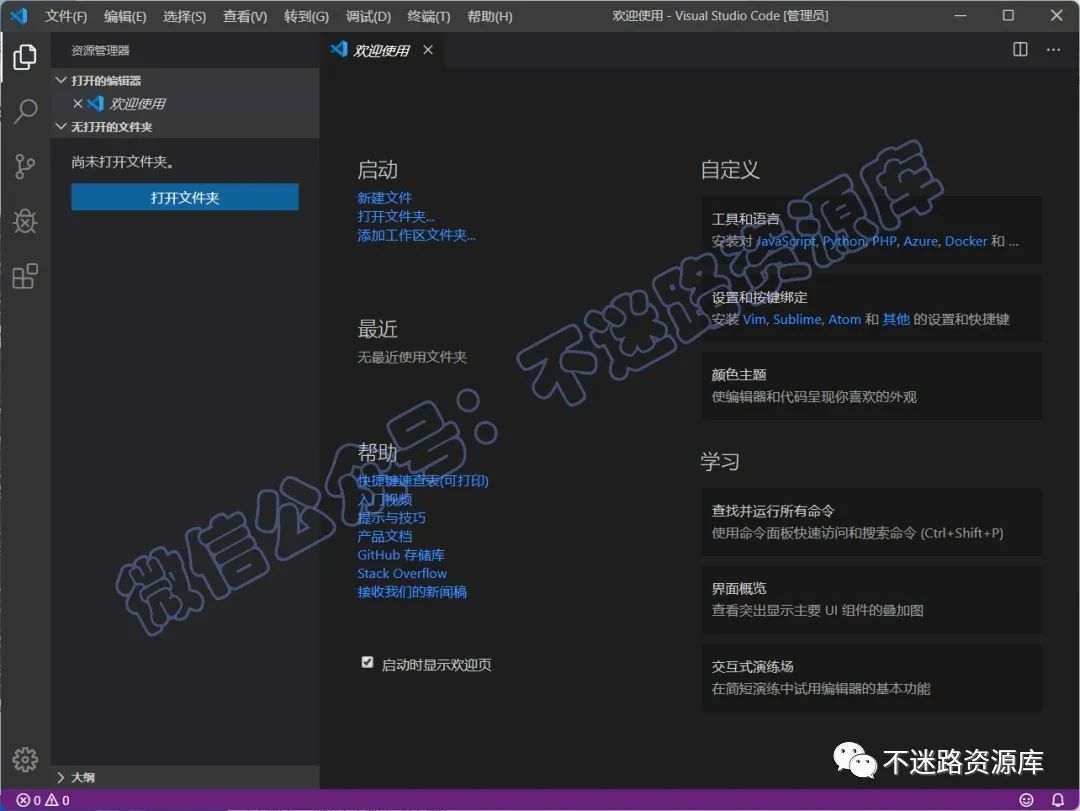Toggle 启动时显示欢迎页 checkbox
1080x811 pixels.
367,662
